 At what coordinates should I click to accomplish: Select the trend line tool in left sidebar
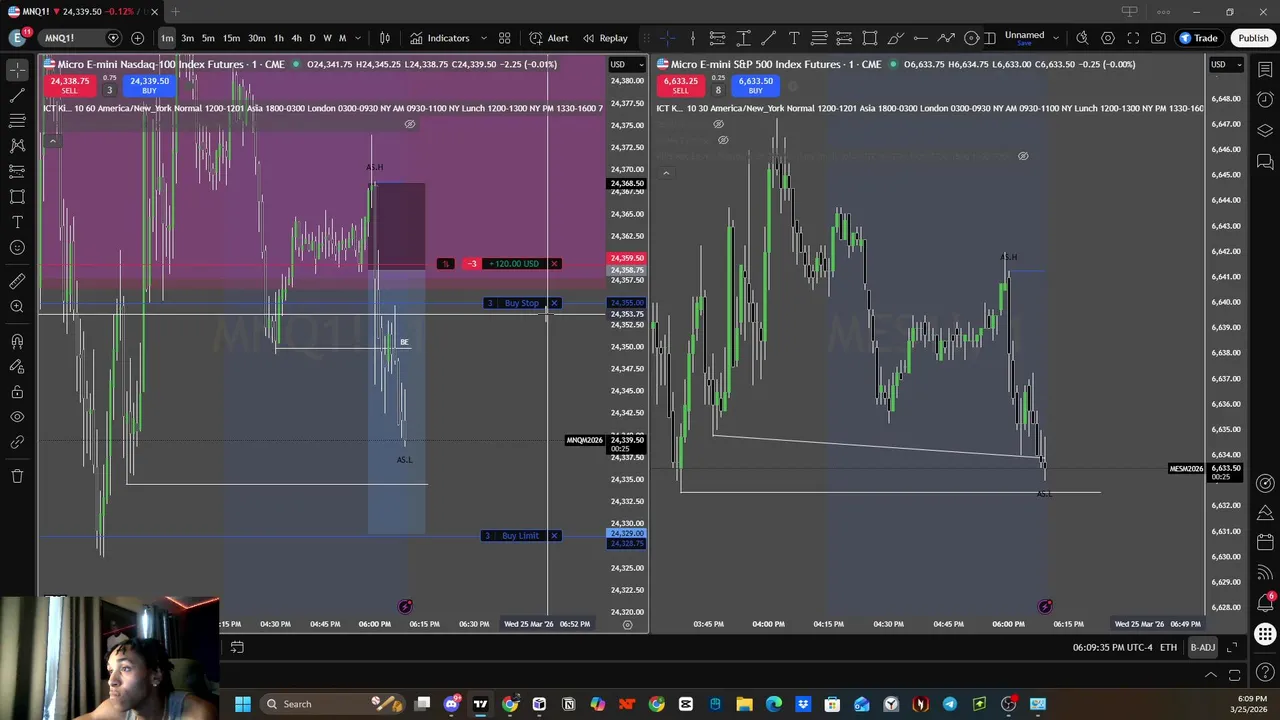[17, 95]
